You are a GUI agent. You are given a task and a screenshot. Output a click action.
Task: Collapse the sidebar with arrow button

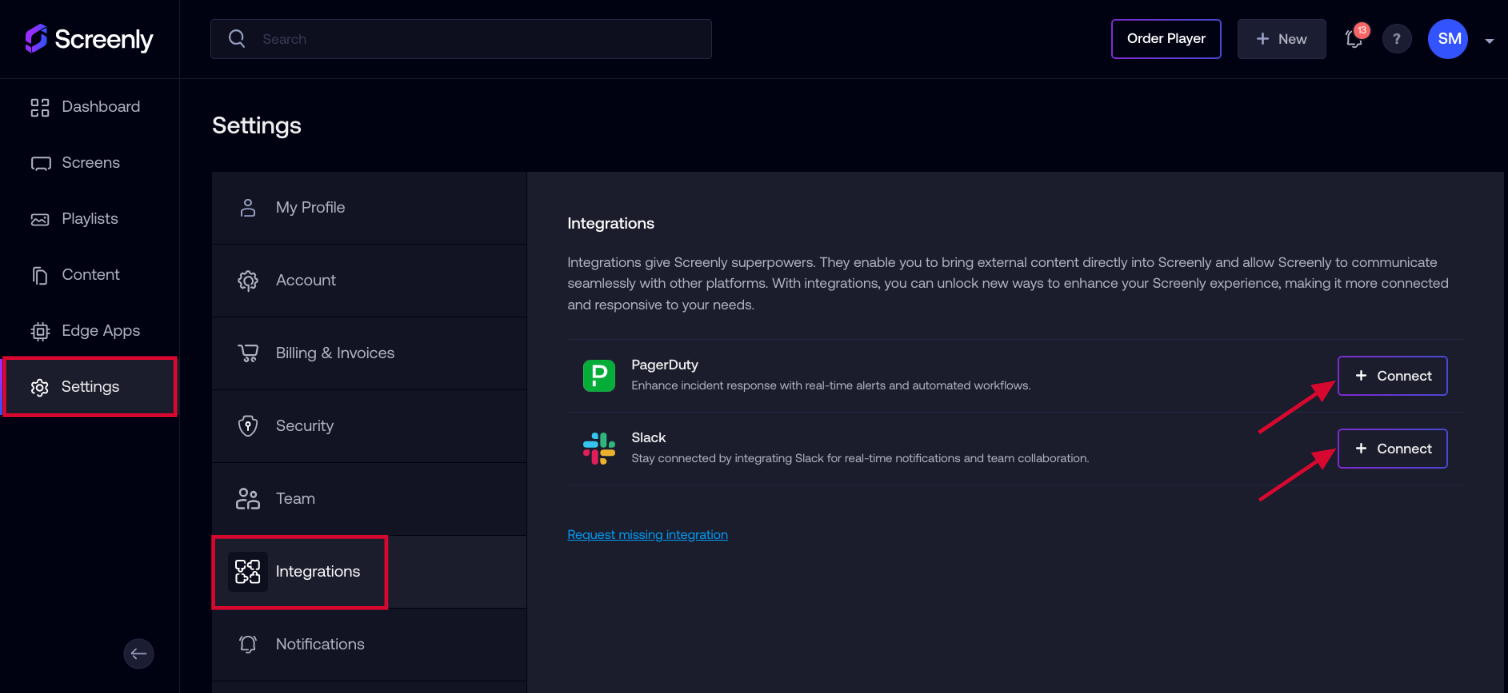coord(138,654)
